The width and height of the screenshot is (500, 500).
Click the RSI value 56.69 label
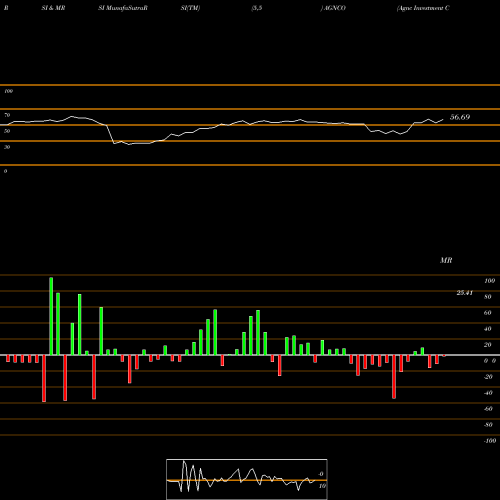tap(460, 117)
